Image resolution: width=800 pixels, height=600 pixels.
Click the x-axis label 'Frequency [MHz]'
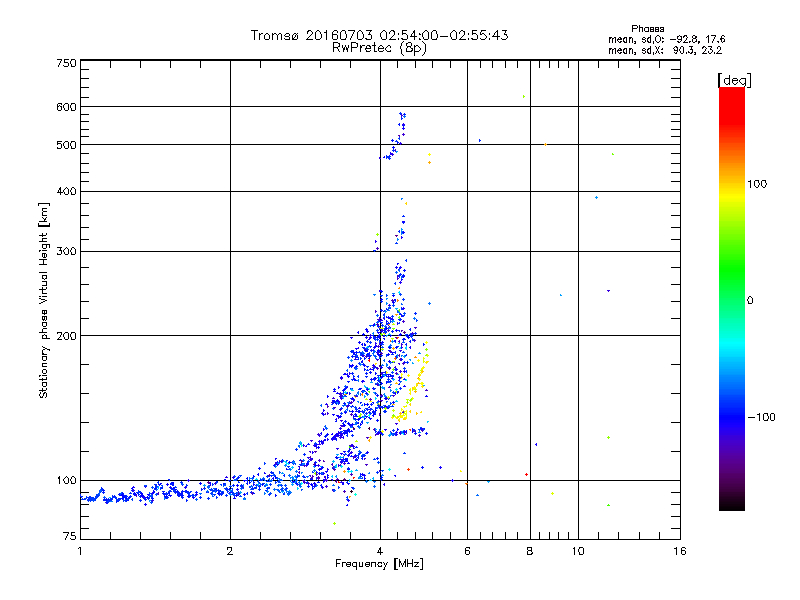coord(379,564)
